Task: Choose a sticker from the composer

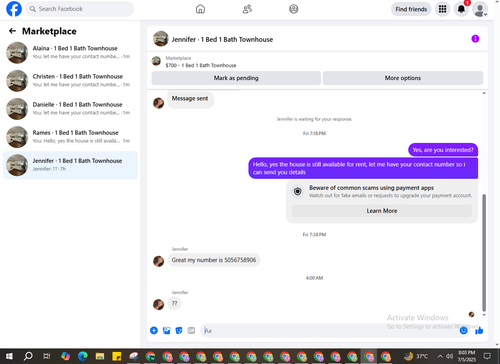Action: pos(179,330)
